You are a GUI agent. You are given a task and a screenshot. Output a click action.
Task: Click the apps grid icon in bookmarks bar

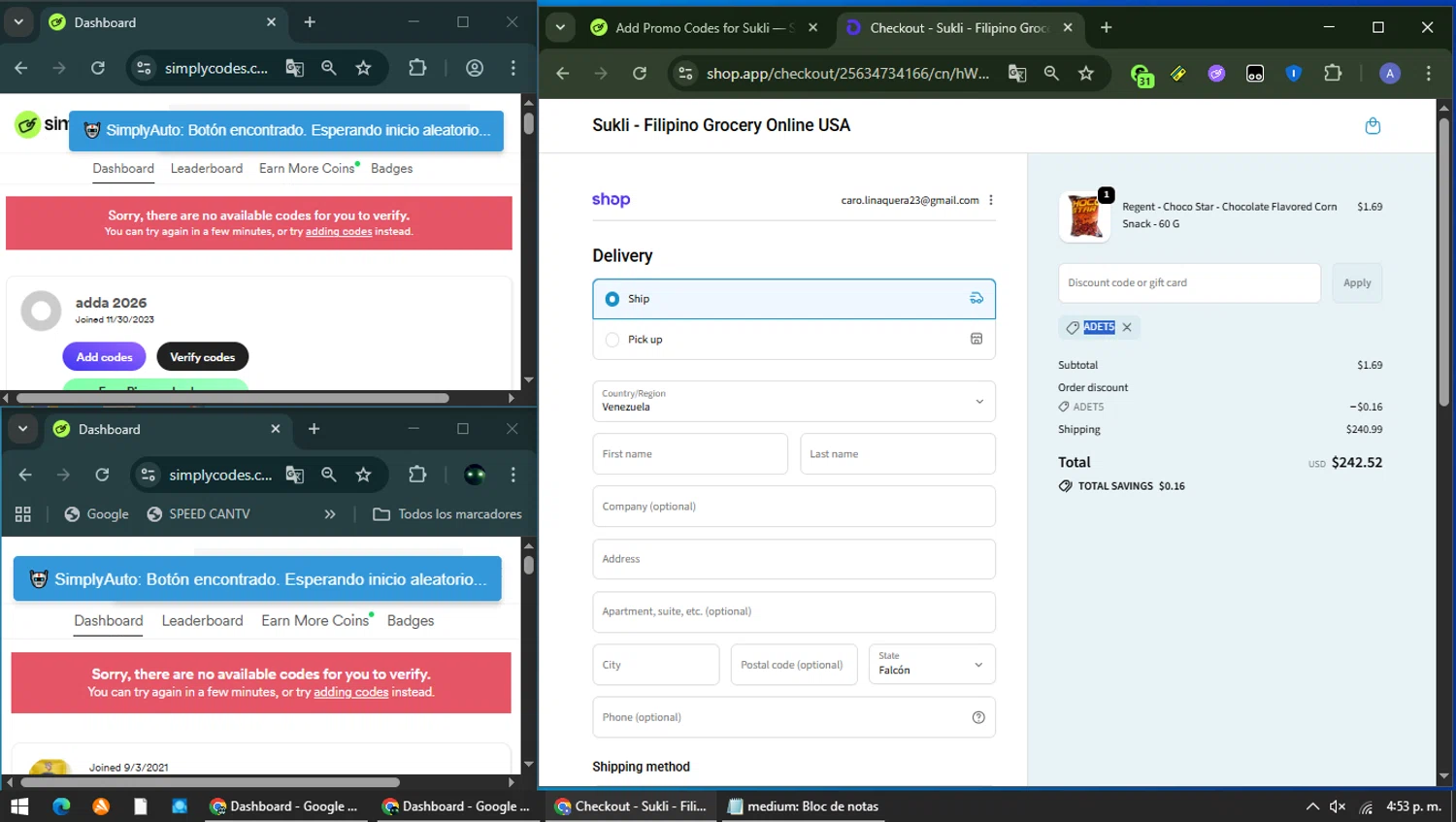23,514
